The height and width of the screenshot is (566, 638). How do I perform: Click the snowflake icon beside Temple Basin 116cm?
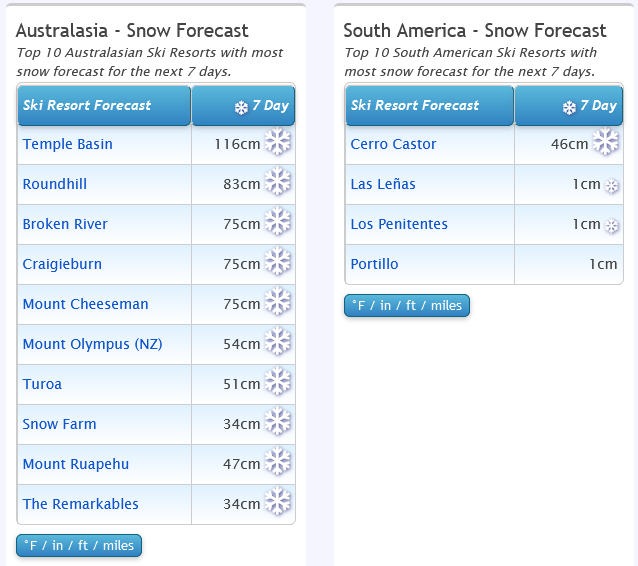[278, 142]
